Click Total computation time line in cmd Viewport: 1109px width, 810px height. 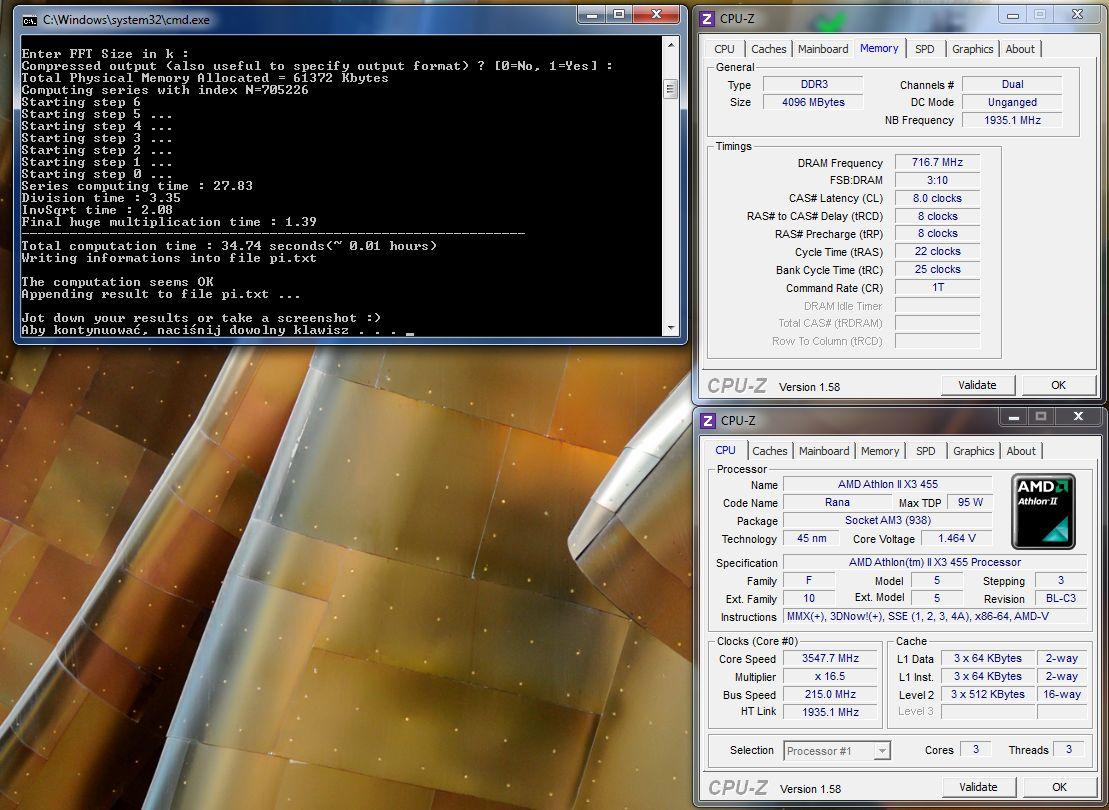coord(229,246)
